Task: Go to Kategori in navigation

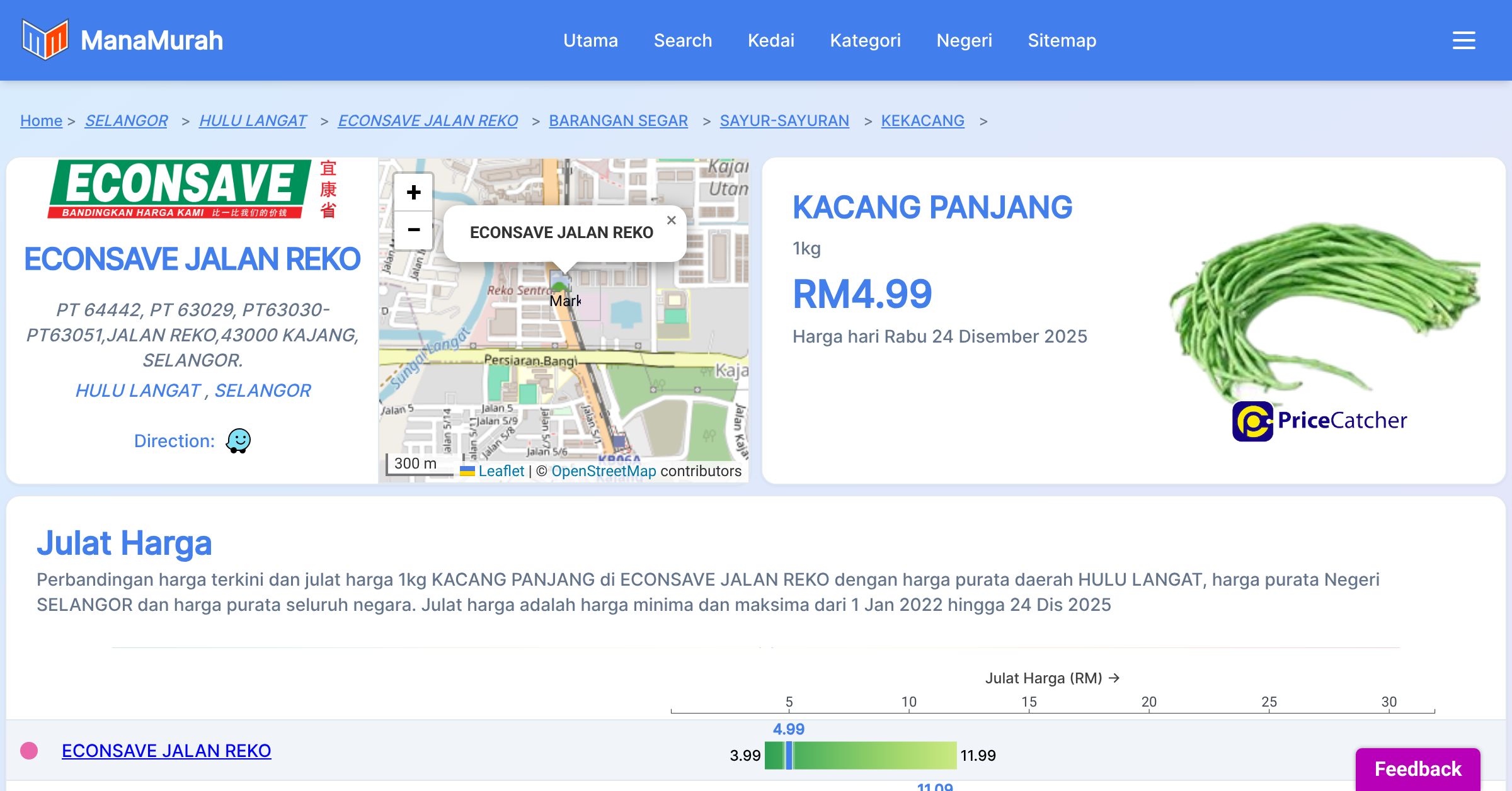Action: tap(865, 40)
